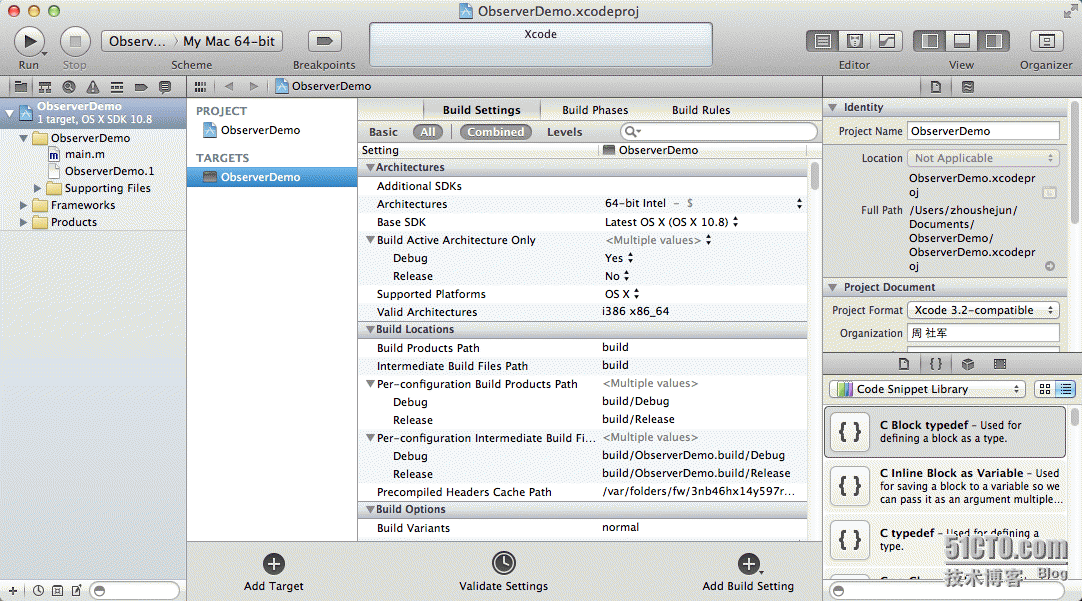The image size is (1082, 601).
Task: Expand the Products folder
Action: point(23,222)
